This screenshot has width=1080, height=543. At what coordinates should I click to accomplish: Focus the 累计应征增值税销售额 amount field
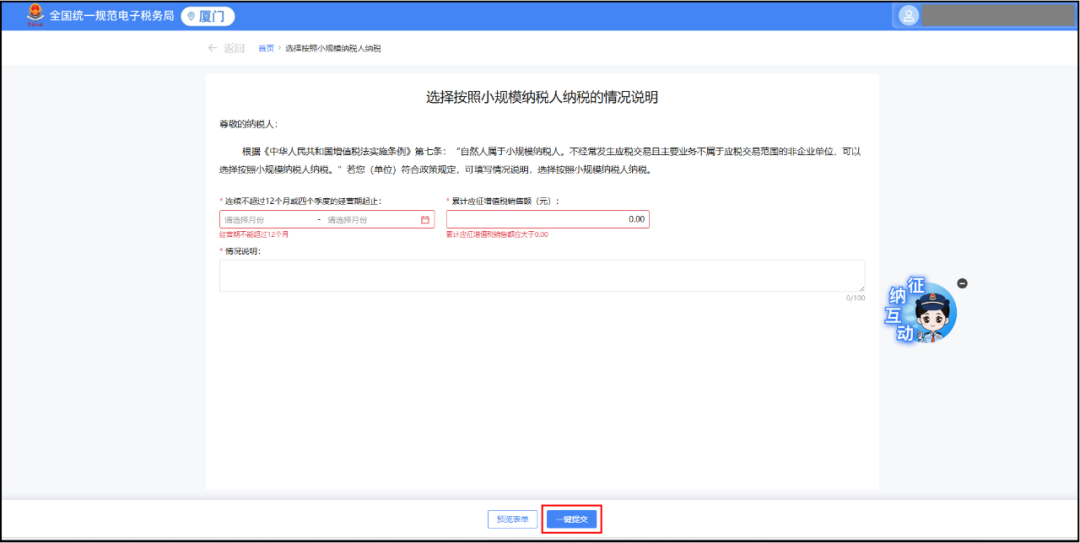point(548,219)
